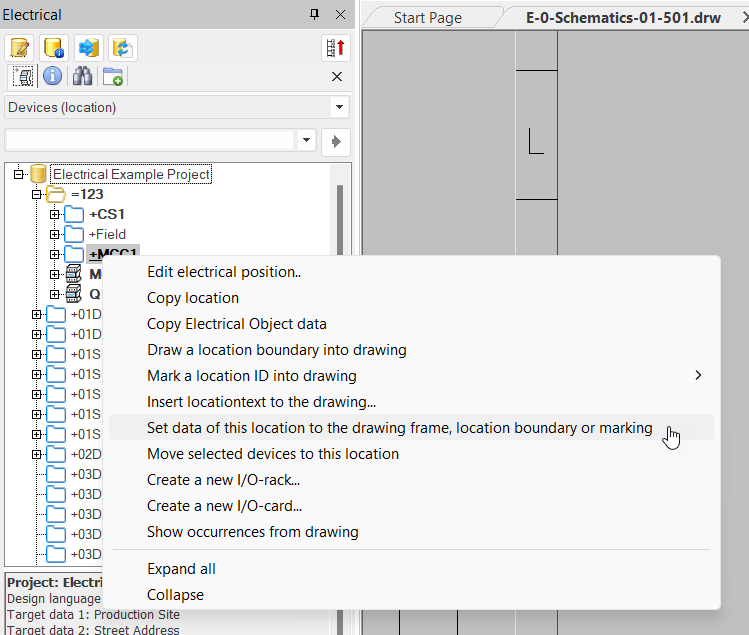Select the +CS1 tree item
Viewport: 749px width, 635px height.
pyautogui.click(x=107, y=215)
